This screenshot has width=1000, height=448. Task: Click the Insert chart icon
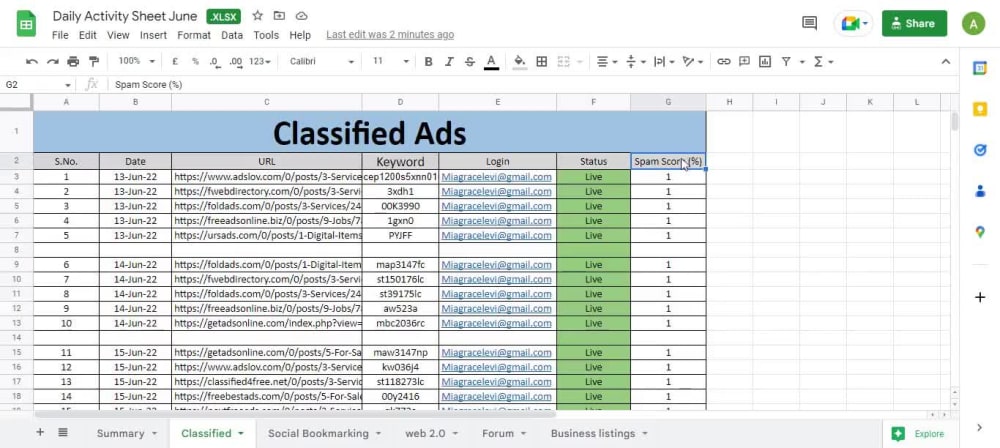[765, 62]
